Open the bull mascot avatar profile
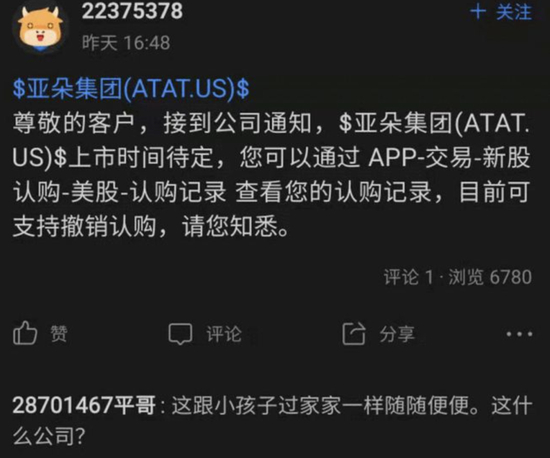This screenshot has height=458, width=550. (39, 28)
